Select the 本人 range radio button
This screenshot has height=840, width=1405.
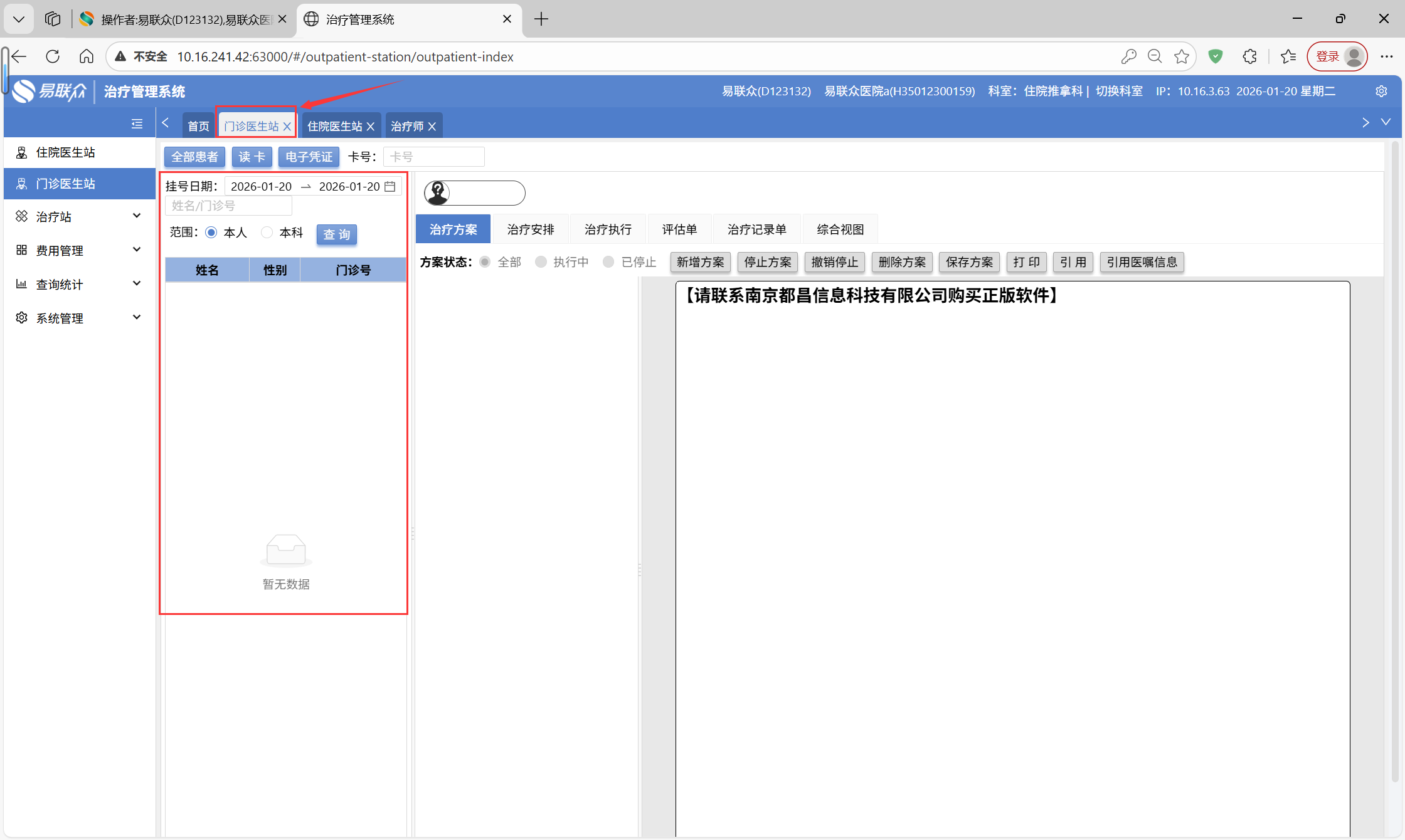(x=211, y=233)
